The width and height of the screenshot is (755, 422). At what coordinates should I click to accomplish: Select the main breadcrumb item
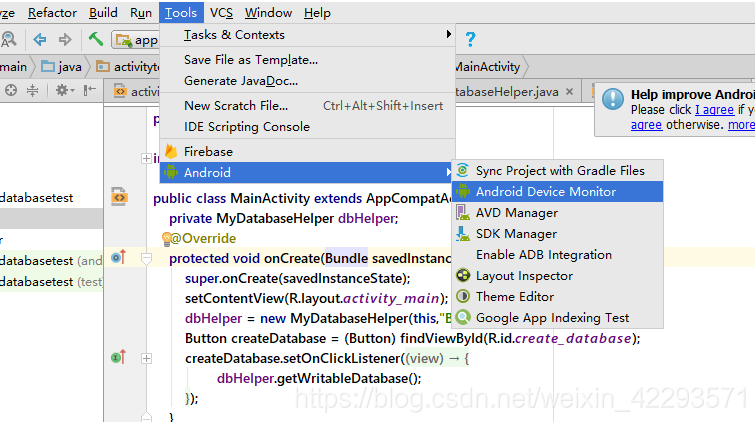tap(13, 66)
